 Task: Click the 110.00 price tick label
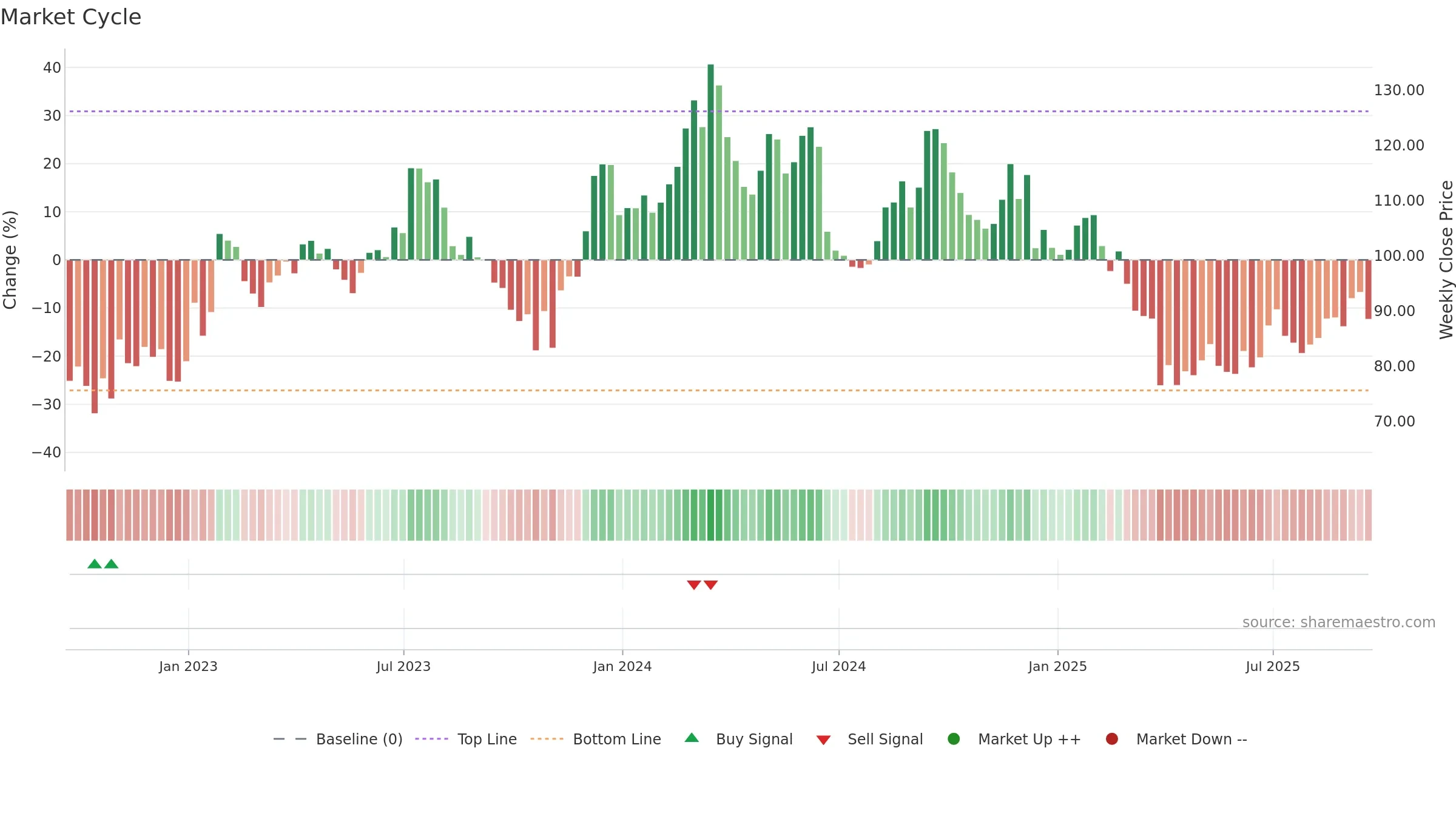click(1399, 201)
